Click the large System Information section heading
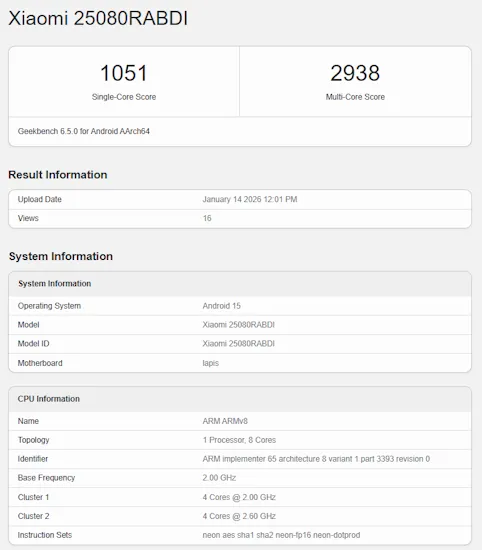Image resolution: width=482 pixels, height=550 pixels. 61,256
